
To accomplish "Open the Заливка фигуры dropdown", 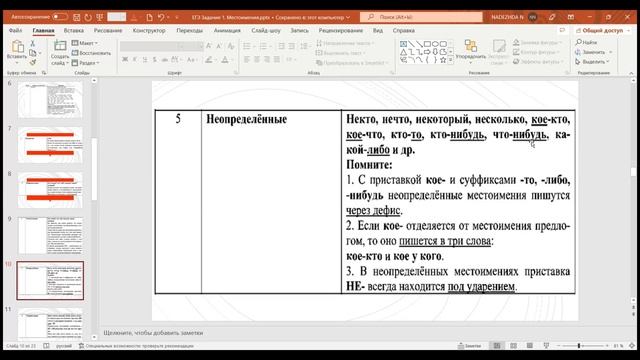I will [x=537, y=42].
